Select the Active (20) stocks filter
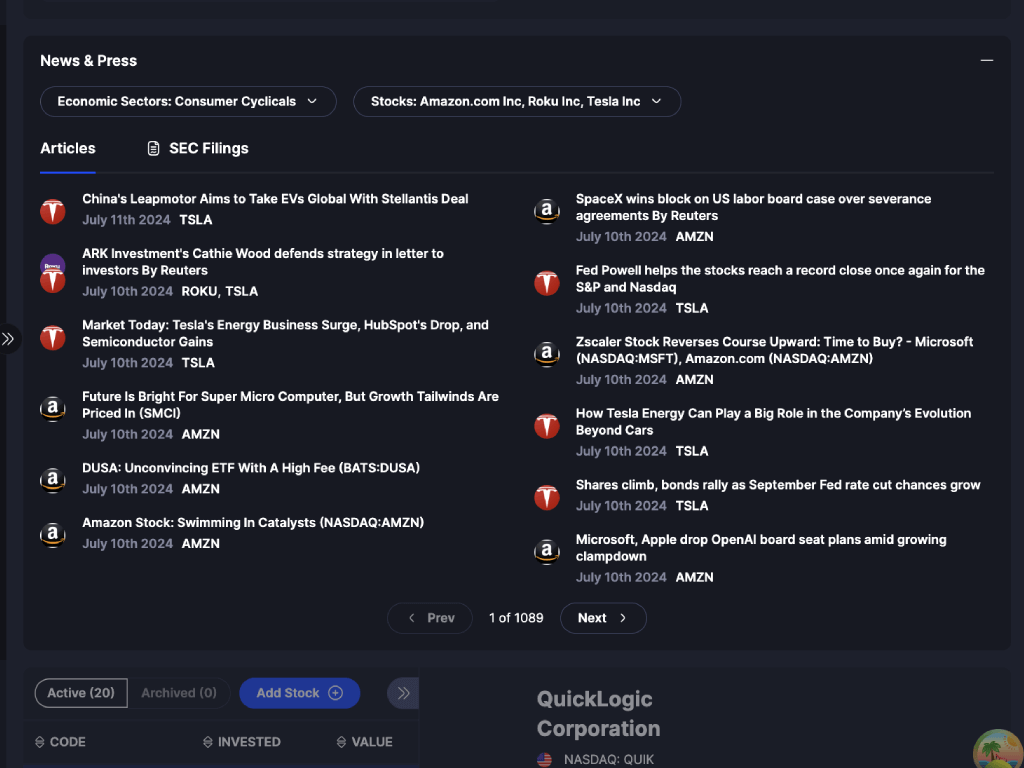Image resolution: width=1024 pixels, height=768 pixels. tap(81, 693)
